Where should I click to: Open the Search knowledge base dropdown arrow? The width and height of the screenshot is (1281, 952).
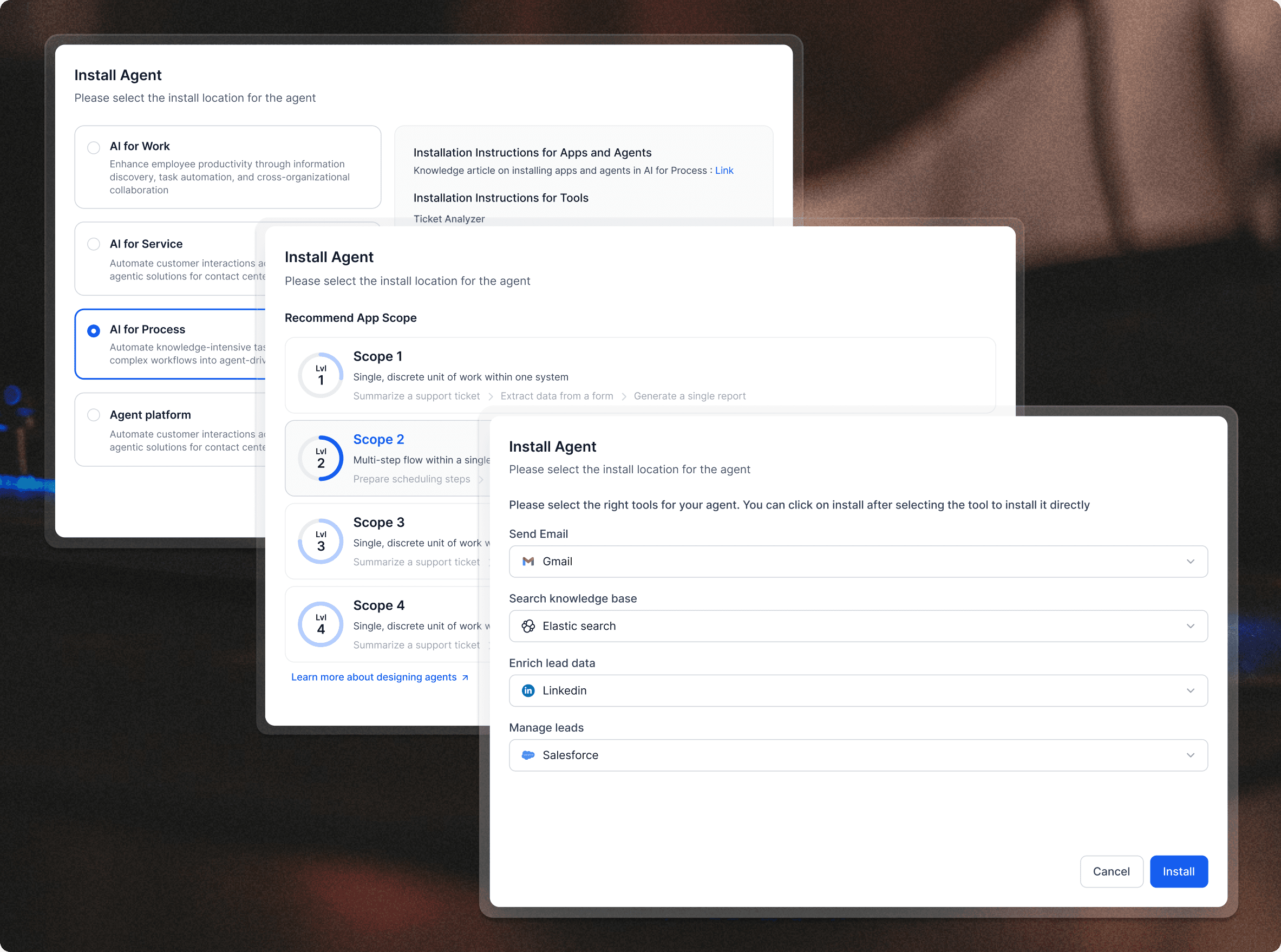point(1190,626)
